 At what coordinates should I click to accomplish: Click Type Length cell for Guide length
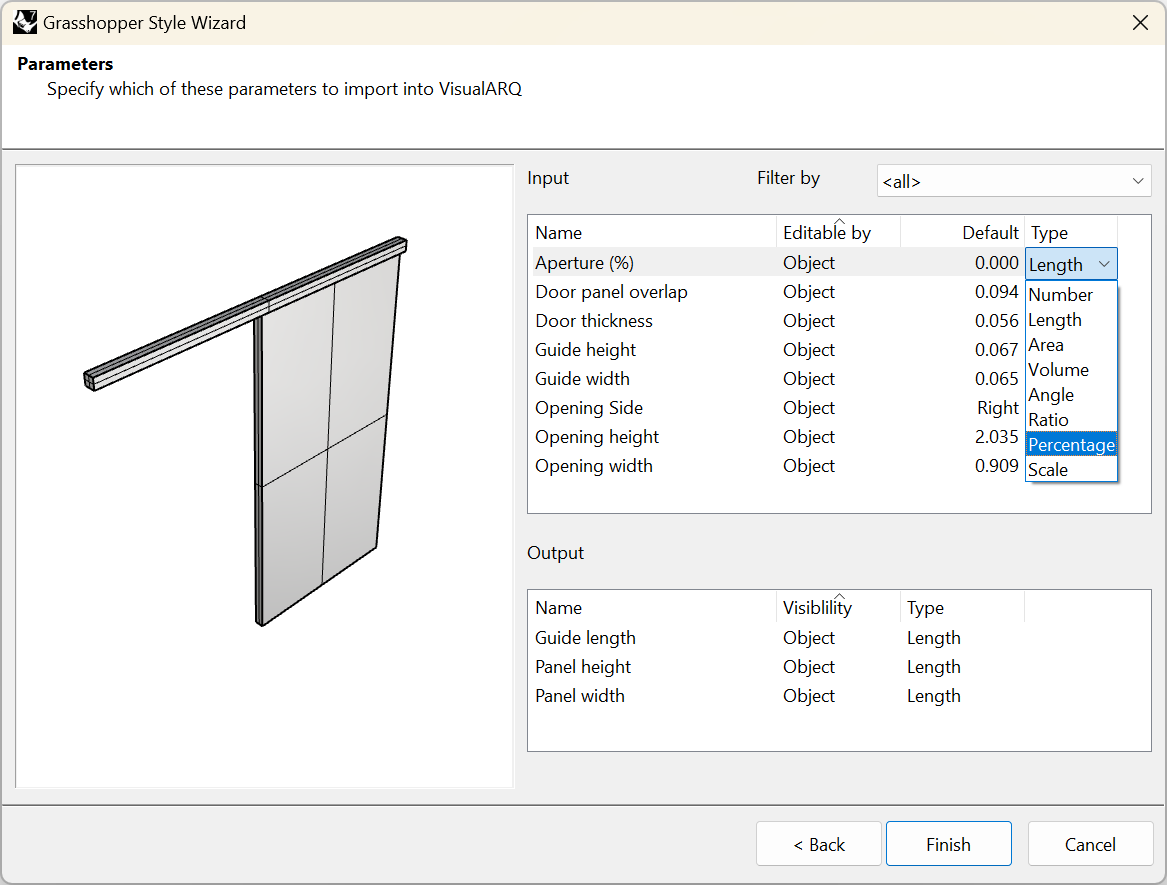[933, 638]
